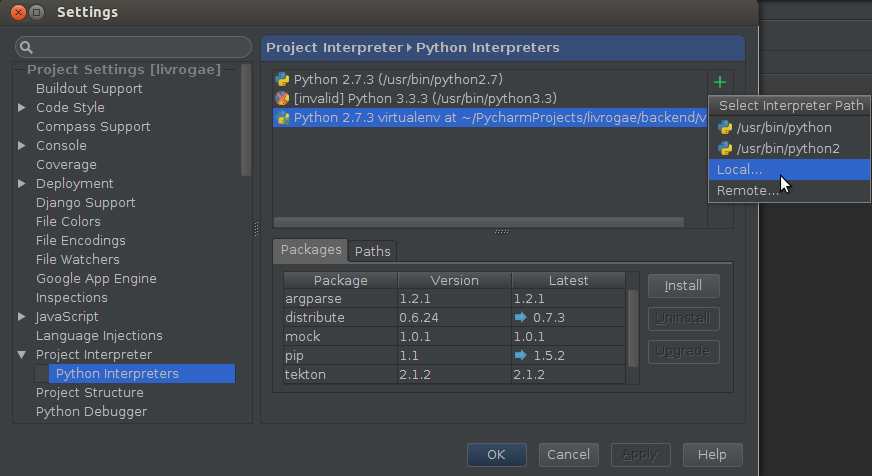Select Python Interpreters tree item

coord(141,374)
